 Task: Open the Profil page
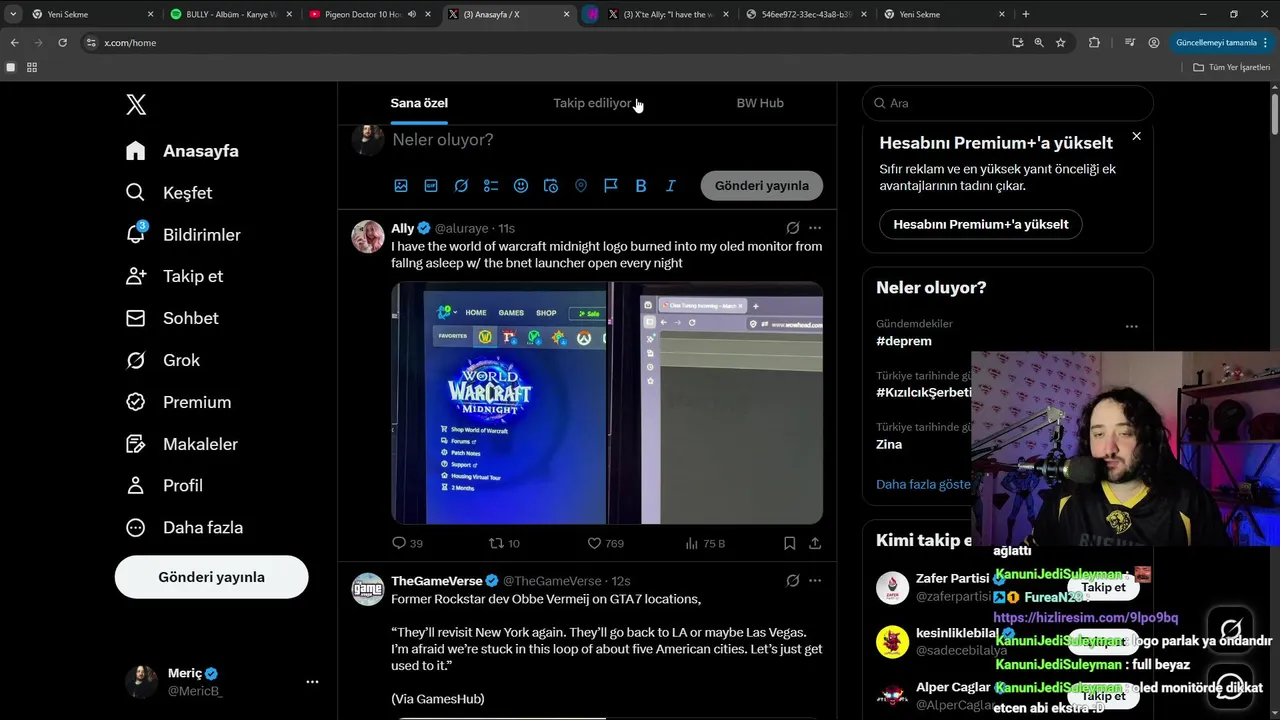point(164,486)
